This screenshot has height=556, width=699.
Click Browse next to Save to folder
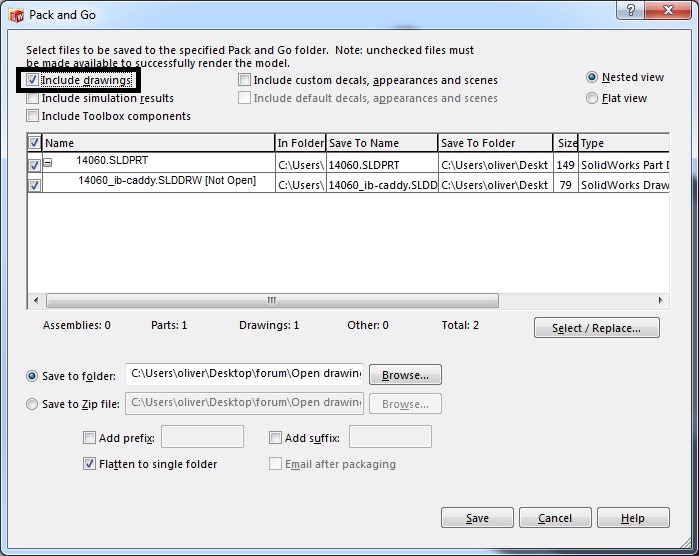[x=405, y=375]
